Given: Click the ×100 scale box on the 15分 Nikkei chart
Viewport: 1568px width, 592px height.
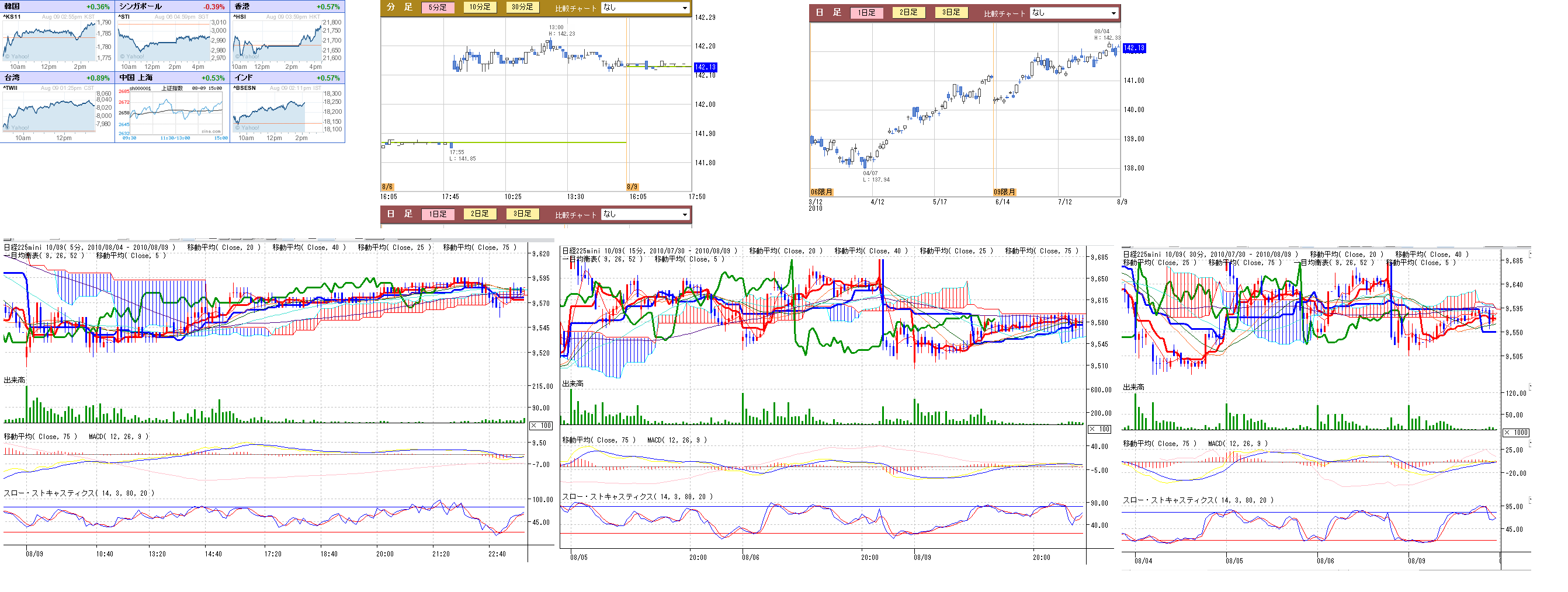Looking at the screenshot, I should pos(1099,430).
